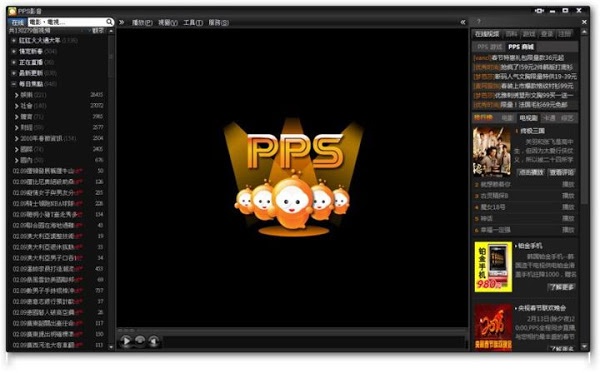The width and height of the screenshot is (600, 373).
Task: Switch to the 百科 tab
Action: [x=512, y=34]
